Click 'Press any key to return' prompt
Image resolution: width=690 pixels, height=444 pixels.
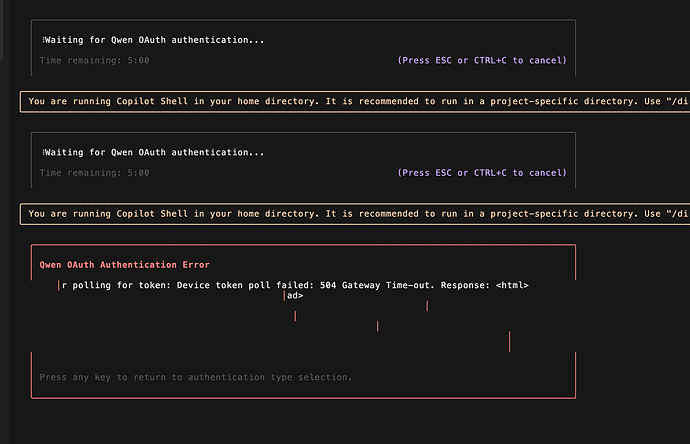pyautogui.click(x=196, y=377)
